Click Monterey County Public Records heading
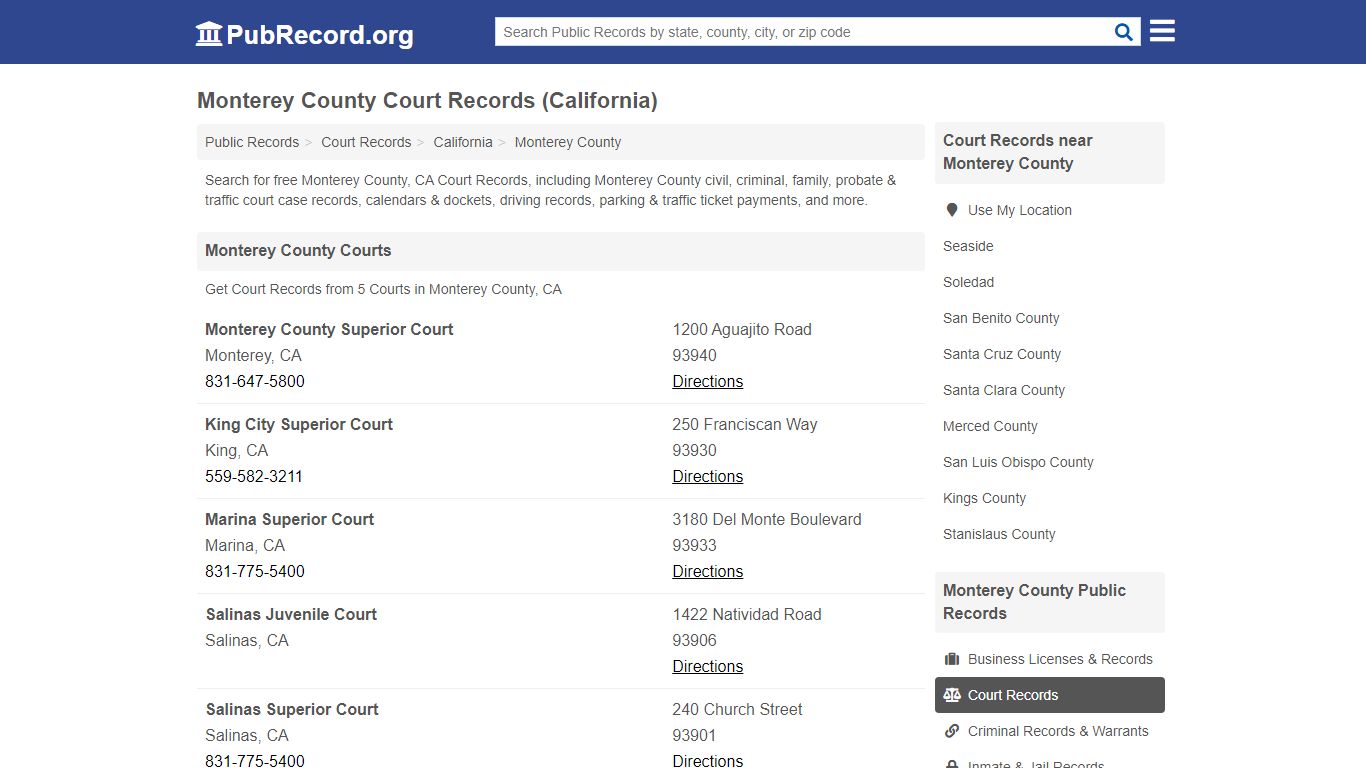 point(1034,602)
